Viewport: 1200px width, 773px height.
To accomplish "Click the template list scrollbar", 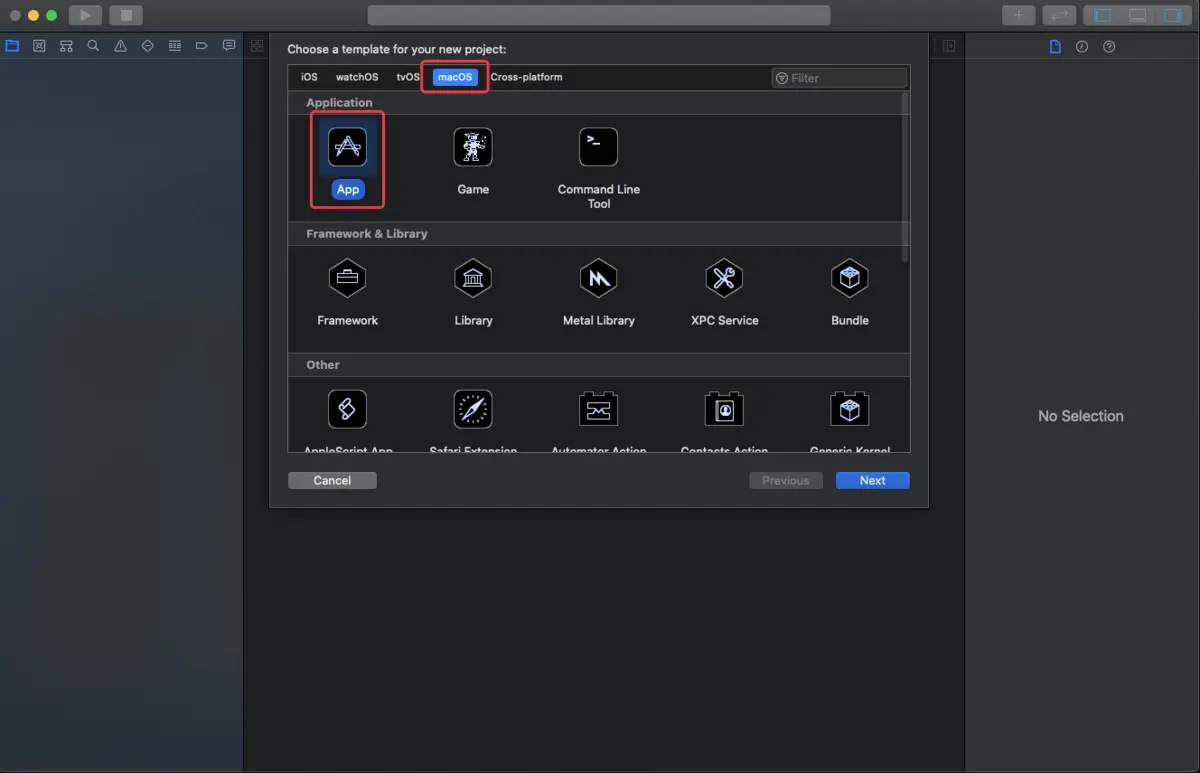I will (906, 177).
